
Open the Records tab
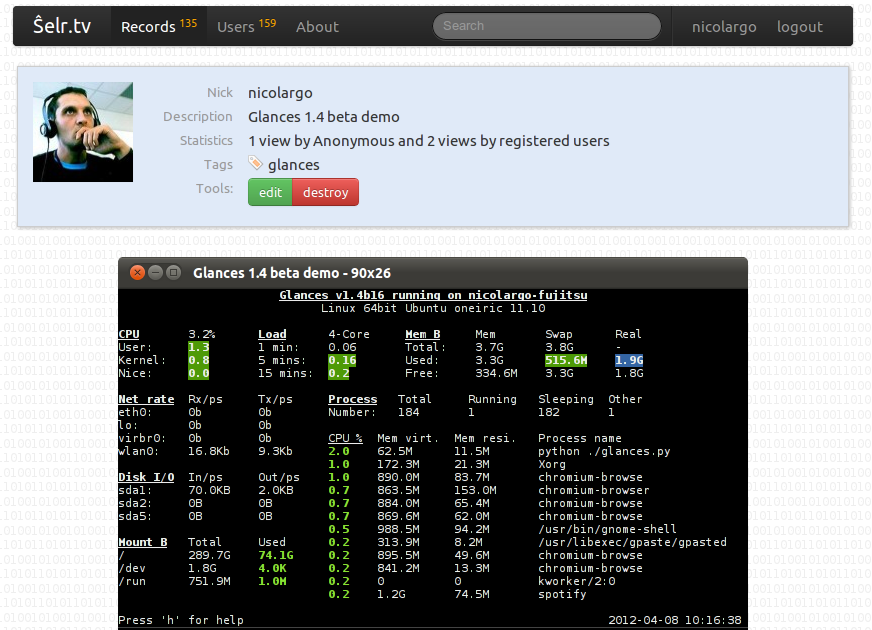point(148,27)
